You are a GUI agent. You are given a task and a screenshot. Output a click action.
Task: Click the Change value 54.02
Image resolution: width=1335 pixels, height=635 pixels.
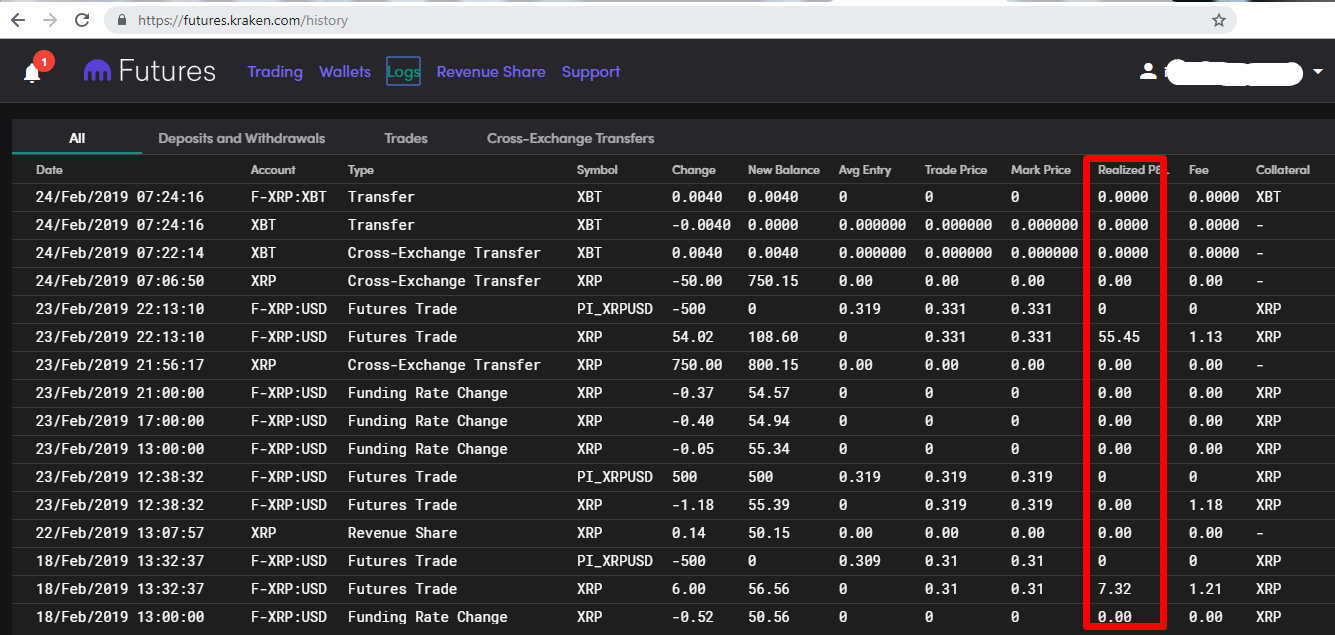tap(693, 337)
